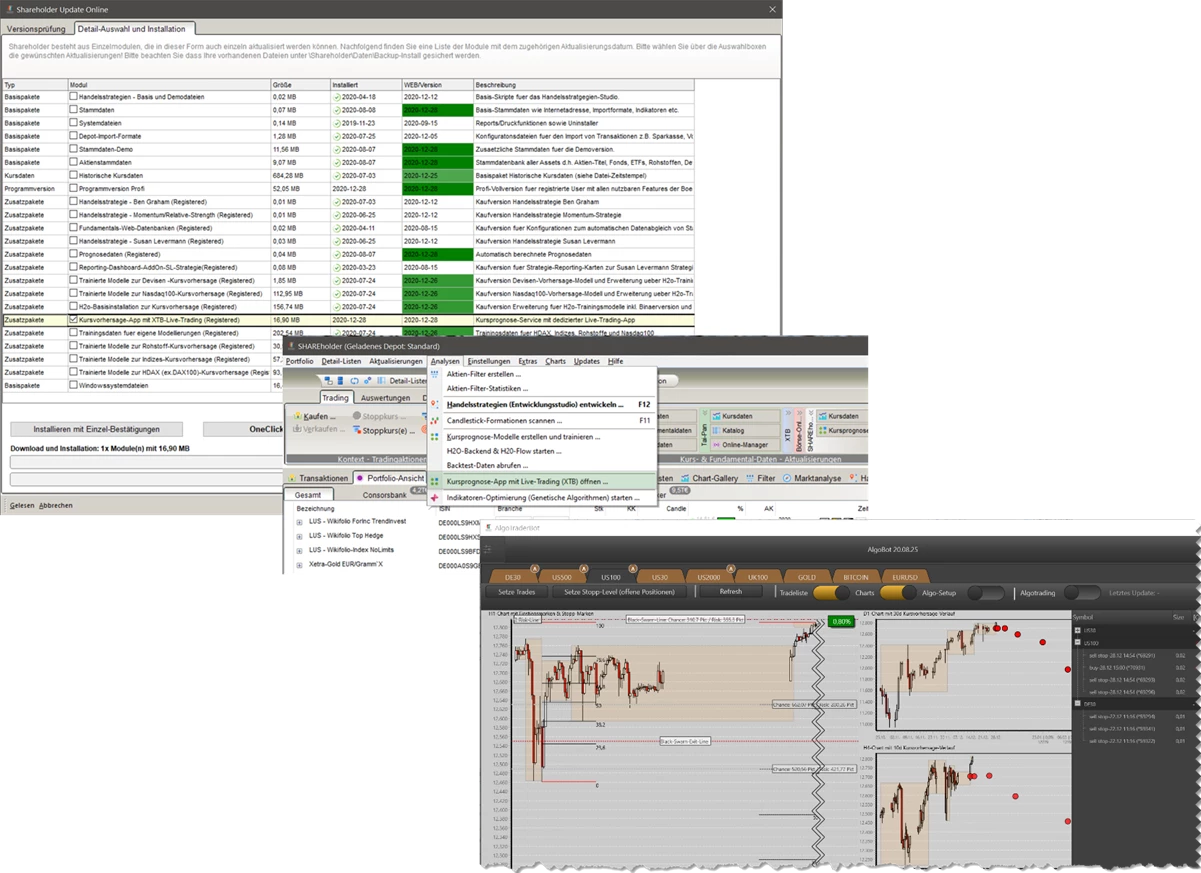Open Marktanalyse via its clock icon

click(786, 478)
